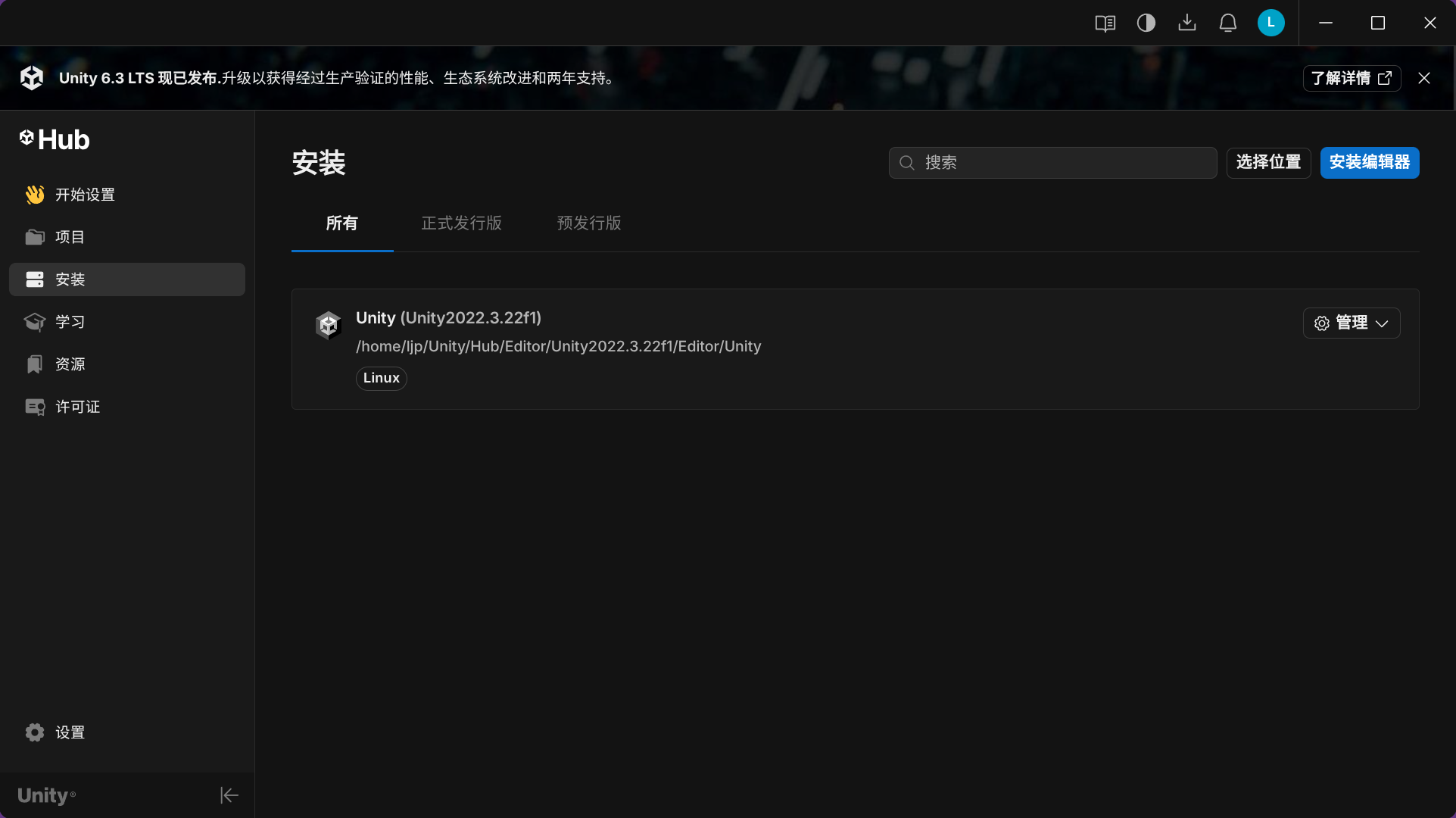Open the Resources section
Viewport: 1456px width, 818px height.
70,364
